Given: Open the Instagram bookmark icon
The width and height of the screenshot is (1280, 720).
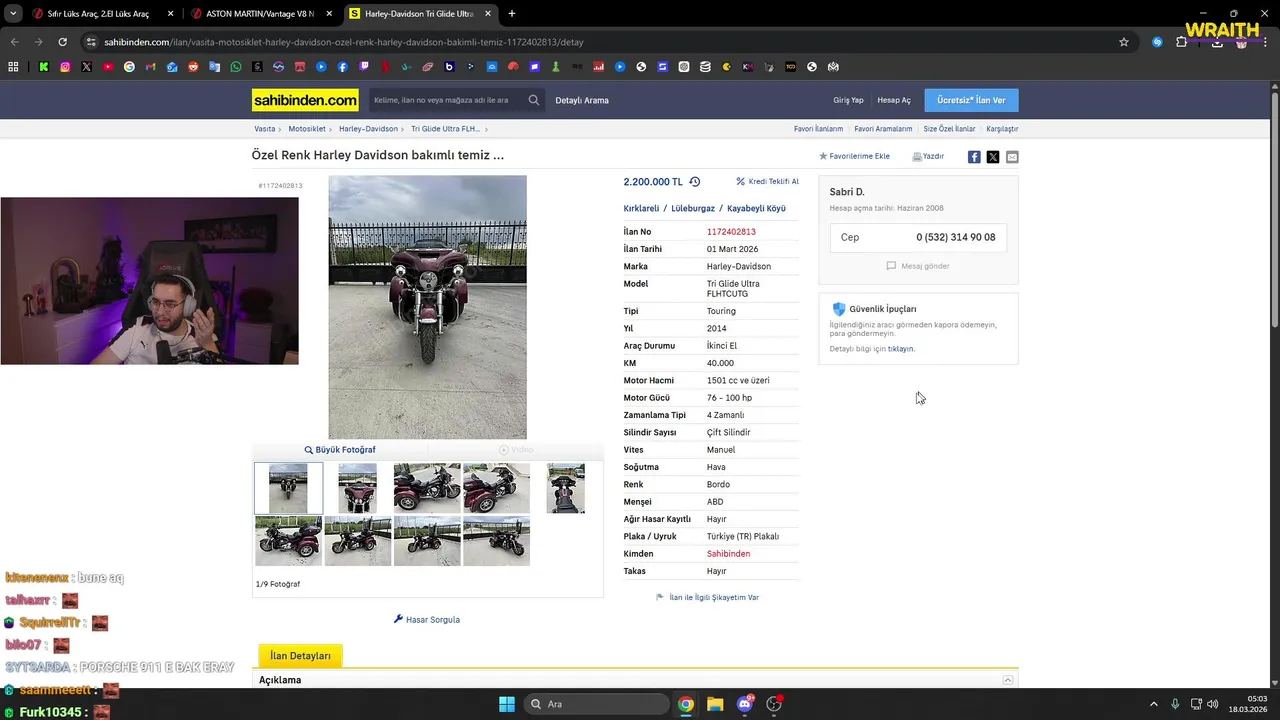Looking at the screenshot, I should (65, 67).
